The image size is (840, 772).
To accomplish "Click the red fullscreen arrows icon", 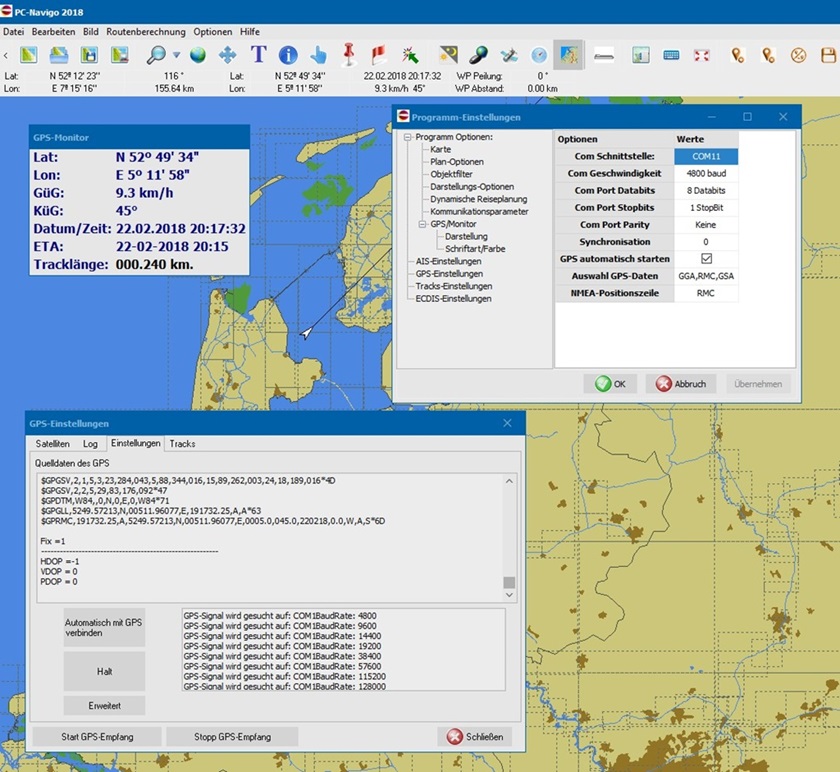I will (702, 55).
